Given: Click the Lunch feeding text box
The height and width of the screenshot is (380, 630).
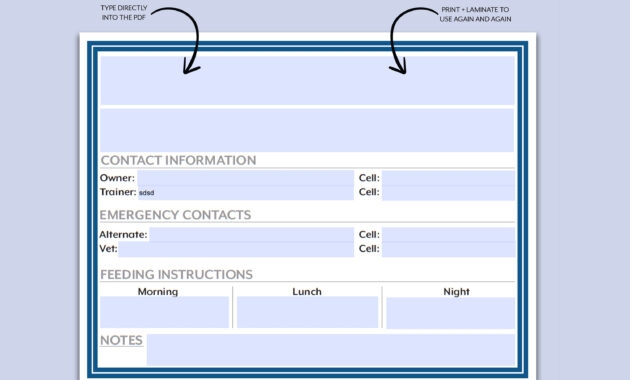Looking at the screenshot, I should coord(307,312).
